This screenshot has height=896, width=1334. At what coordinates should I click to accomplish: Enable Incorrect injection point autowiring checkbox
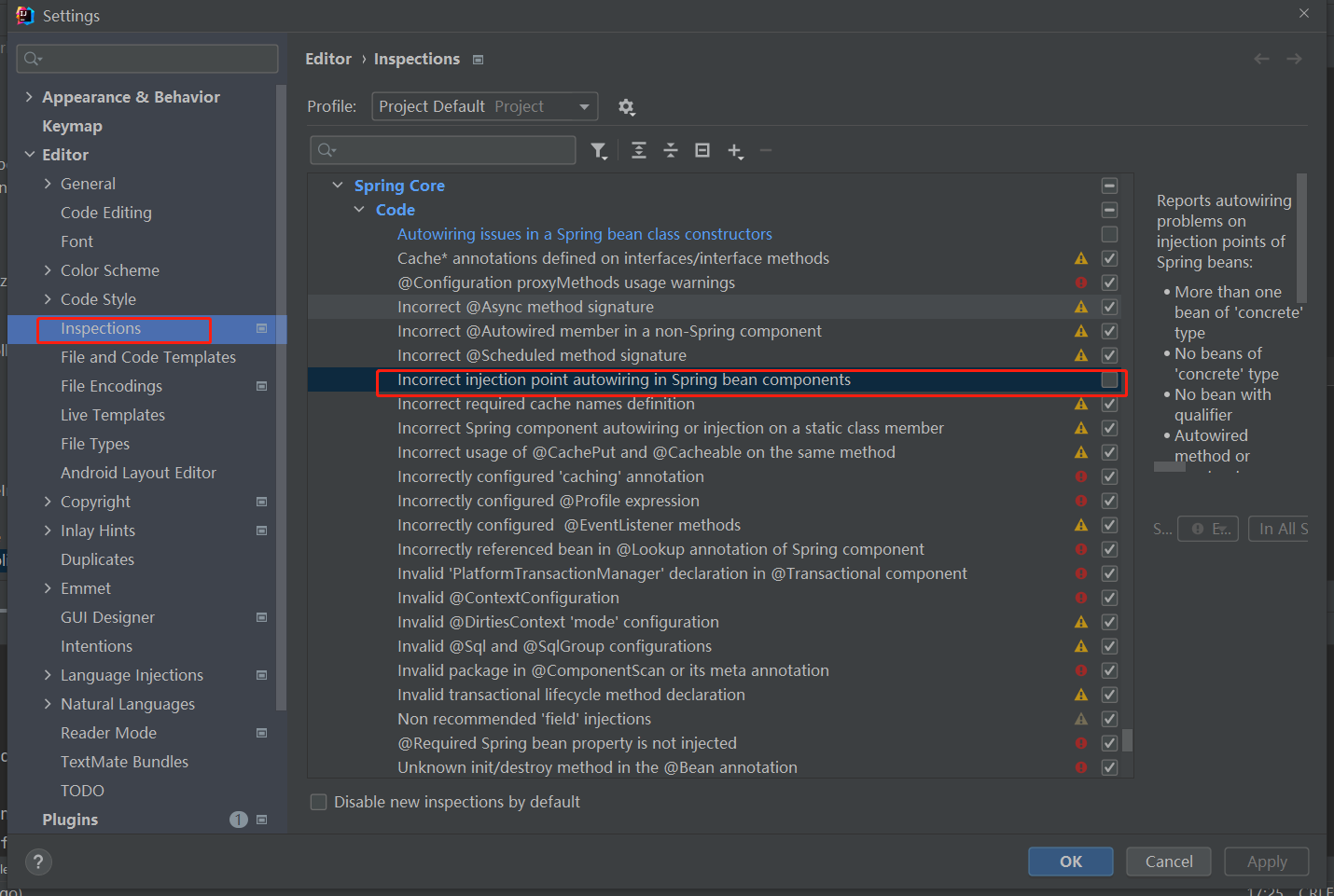click(1109, 379)
